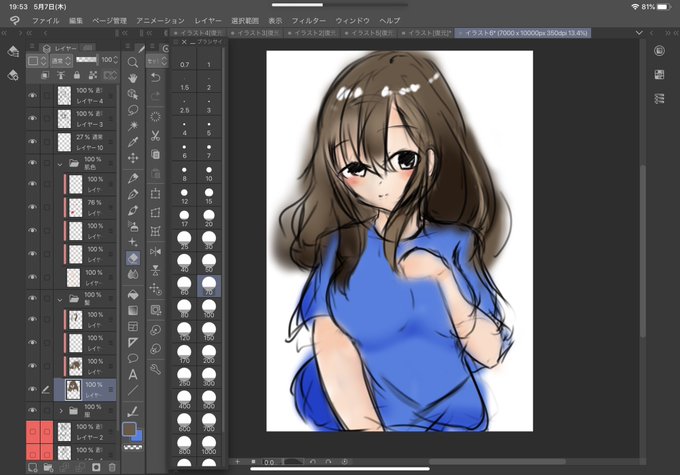The width and height of the screenshot is (680, 475).
Task: Expand the collapsed 服 layer folder
Action: click(x=61, y=410)
